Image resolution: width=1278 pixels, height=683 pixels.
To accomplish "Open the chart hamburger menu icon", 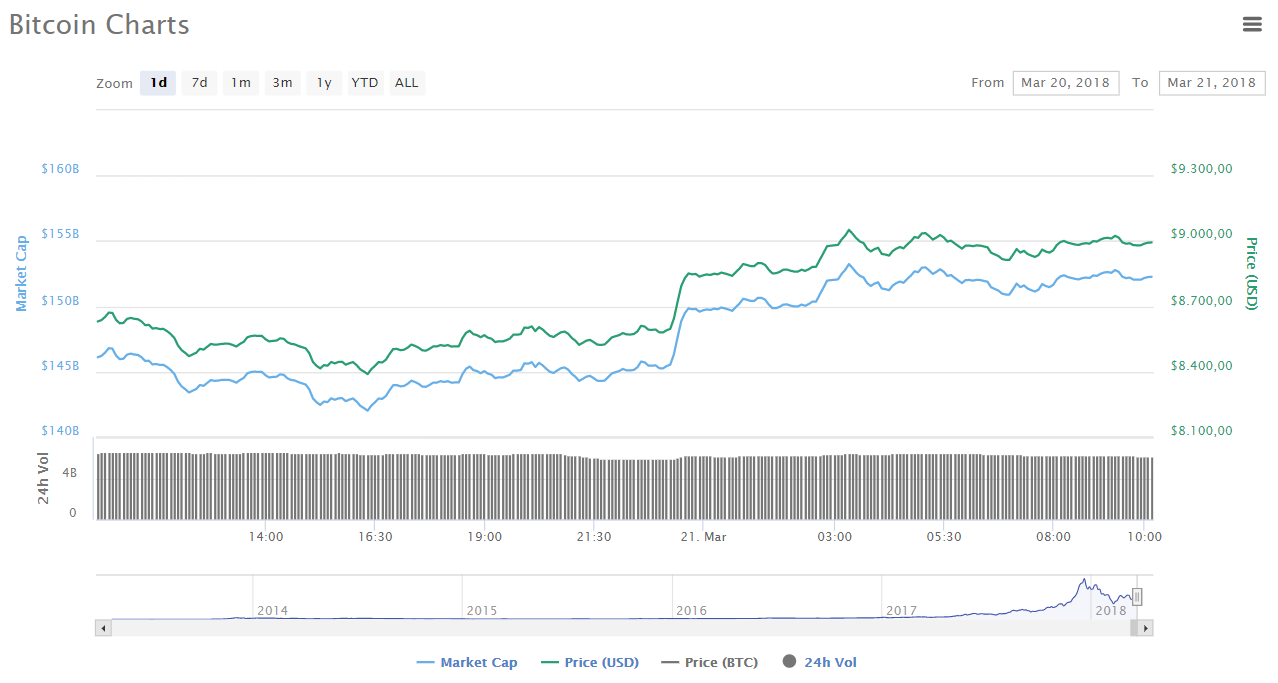I will click(x=1252, y=24).
